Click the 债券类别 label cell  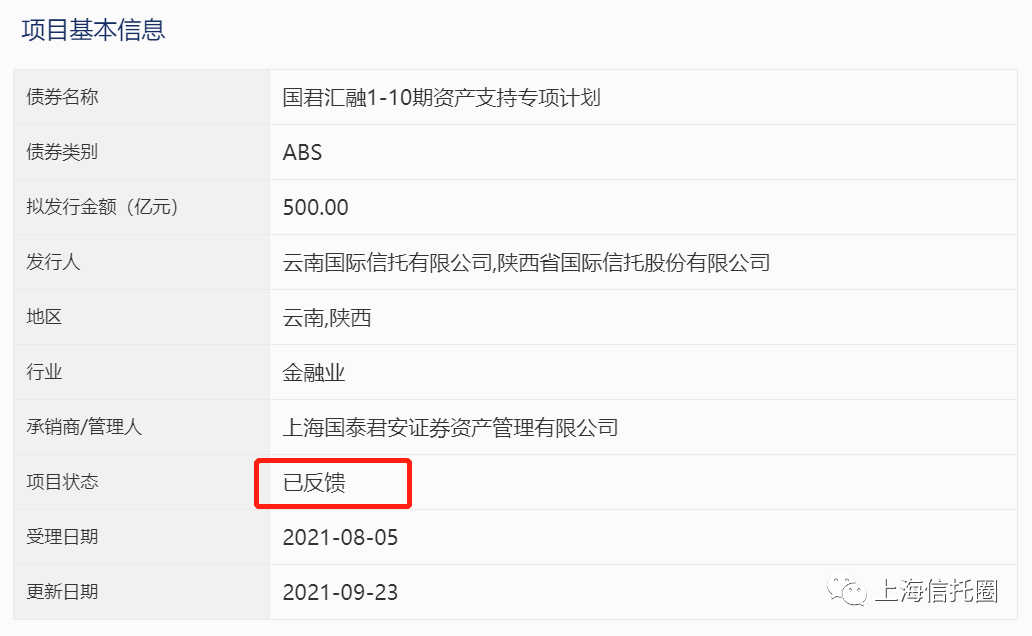click(x=62, y=152)
